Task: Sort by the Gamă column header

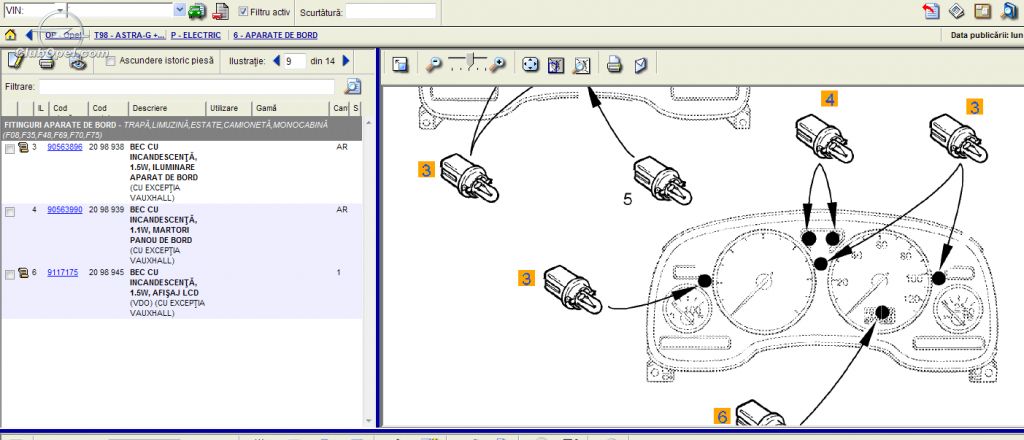Action: [266, 108]
